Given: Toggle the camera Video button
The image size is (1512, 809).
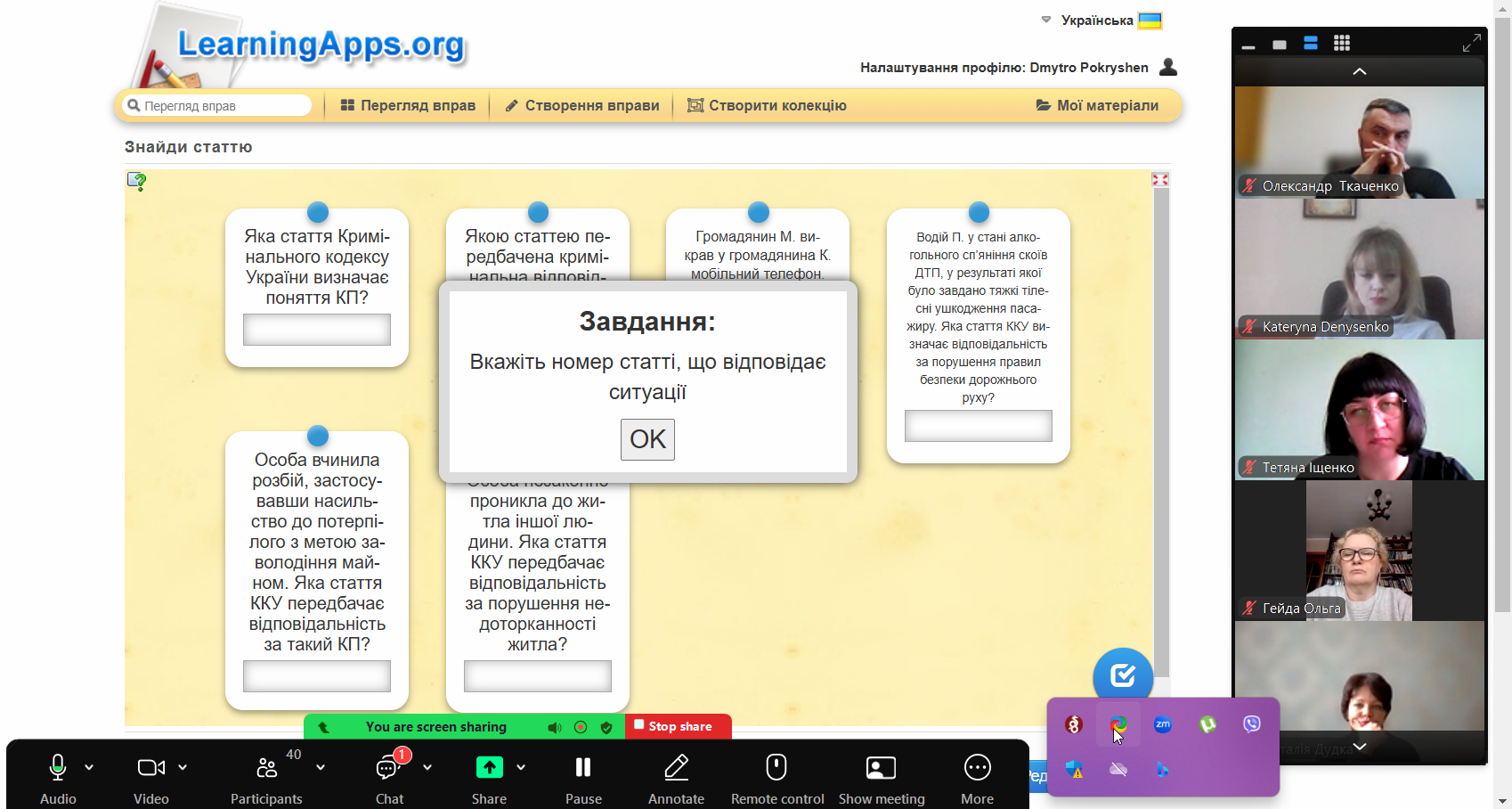Looking at the screenshot, I should coord(150,768).
